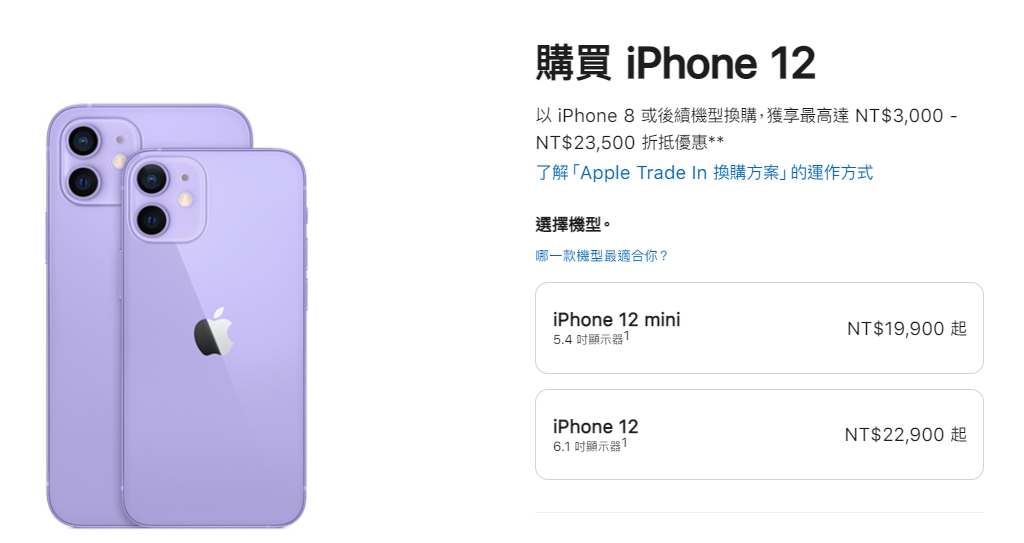Image resolution: width=1024 pixels, height=543 pixels.
Task: Open footnote 1 beside 6.1 吋顯示器
Action: [624, 442]
